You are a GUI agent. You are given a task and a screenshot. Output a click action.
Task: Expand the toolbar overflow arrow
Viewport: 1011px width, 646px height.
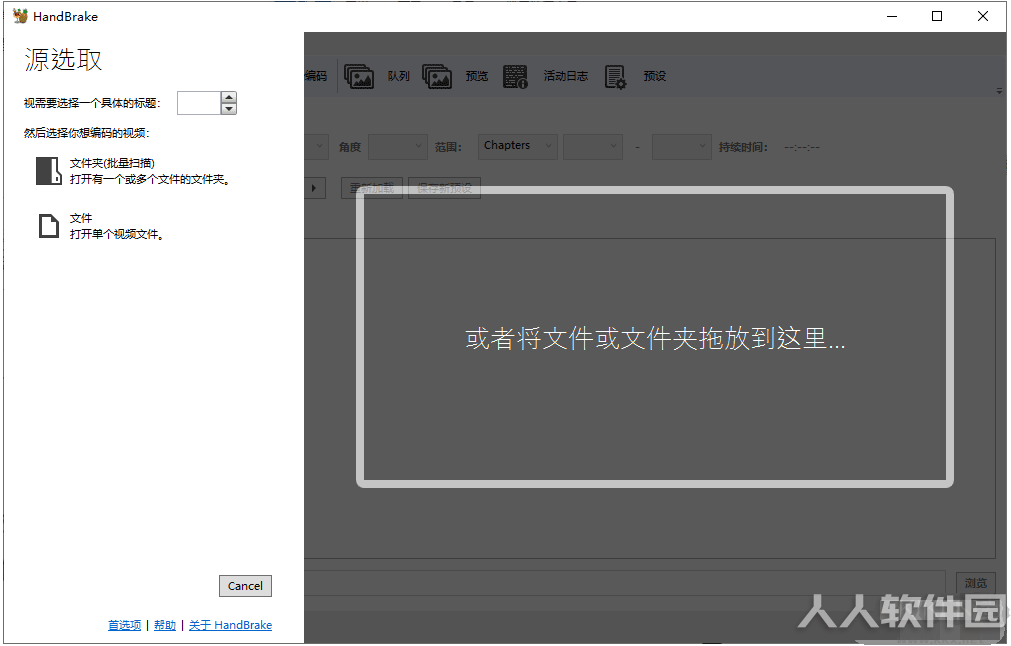tap(999, 92)
